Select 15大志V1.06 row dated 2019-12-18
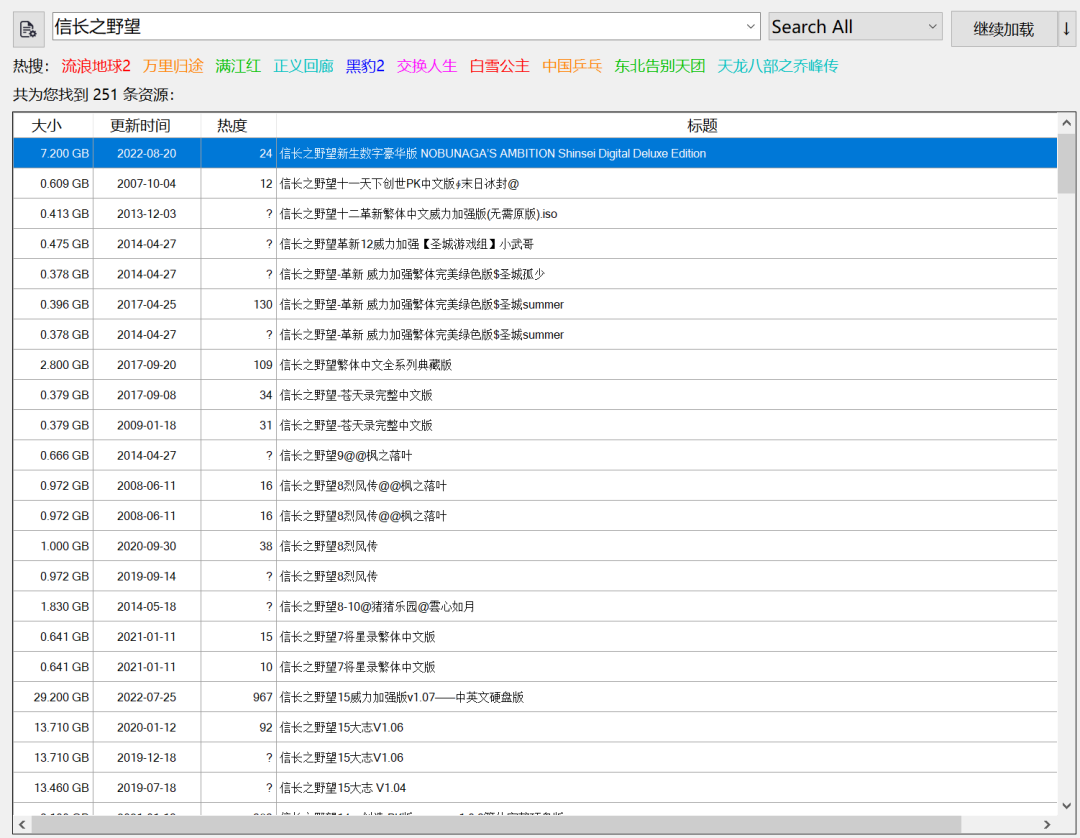This screenshot has height=838, width=1080. pos(535,758)
